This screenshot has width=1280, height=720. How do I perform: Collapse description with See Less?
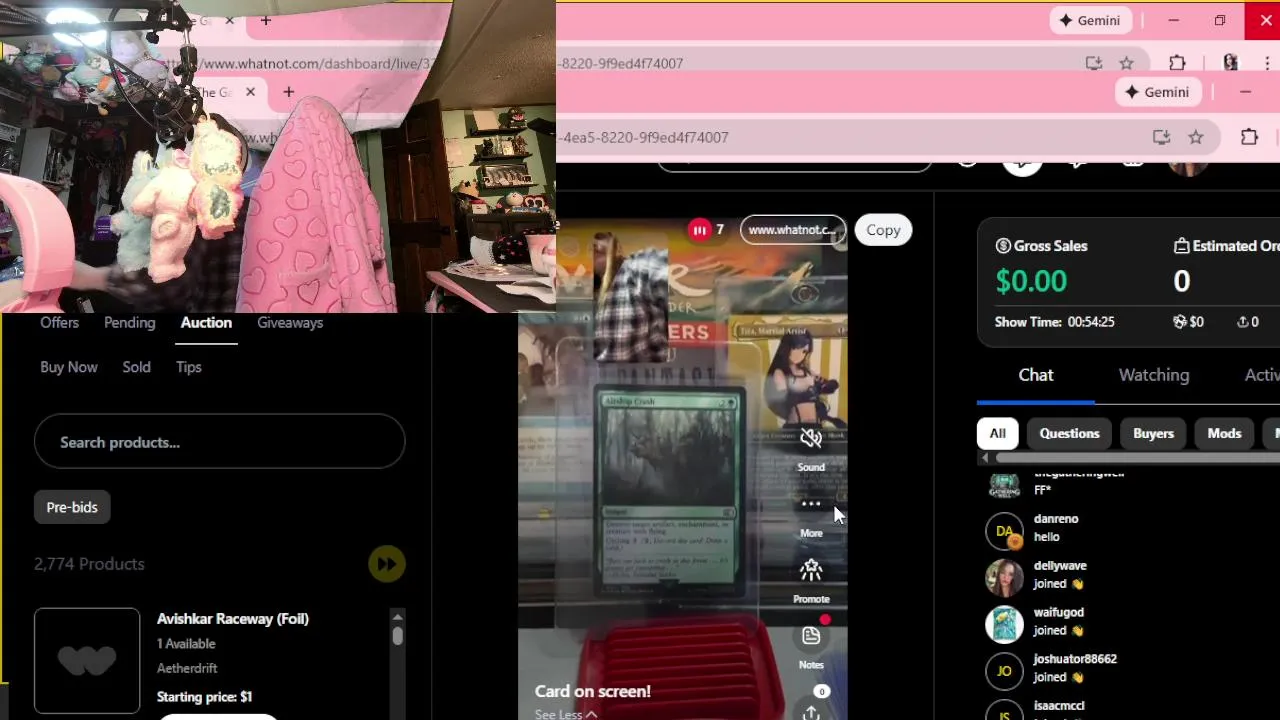pos(565,714)
